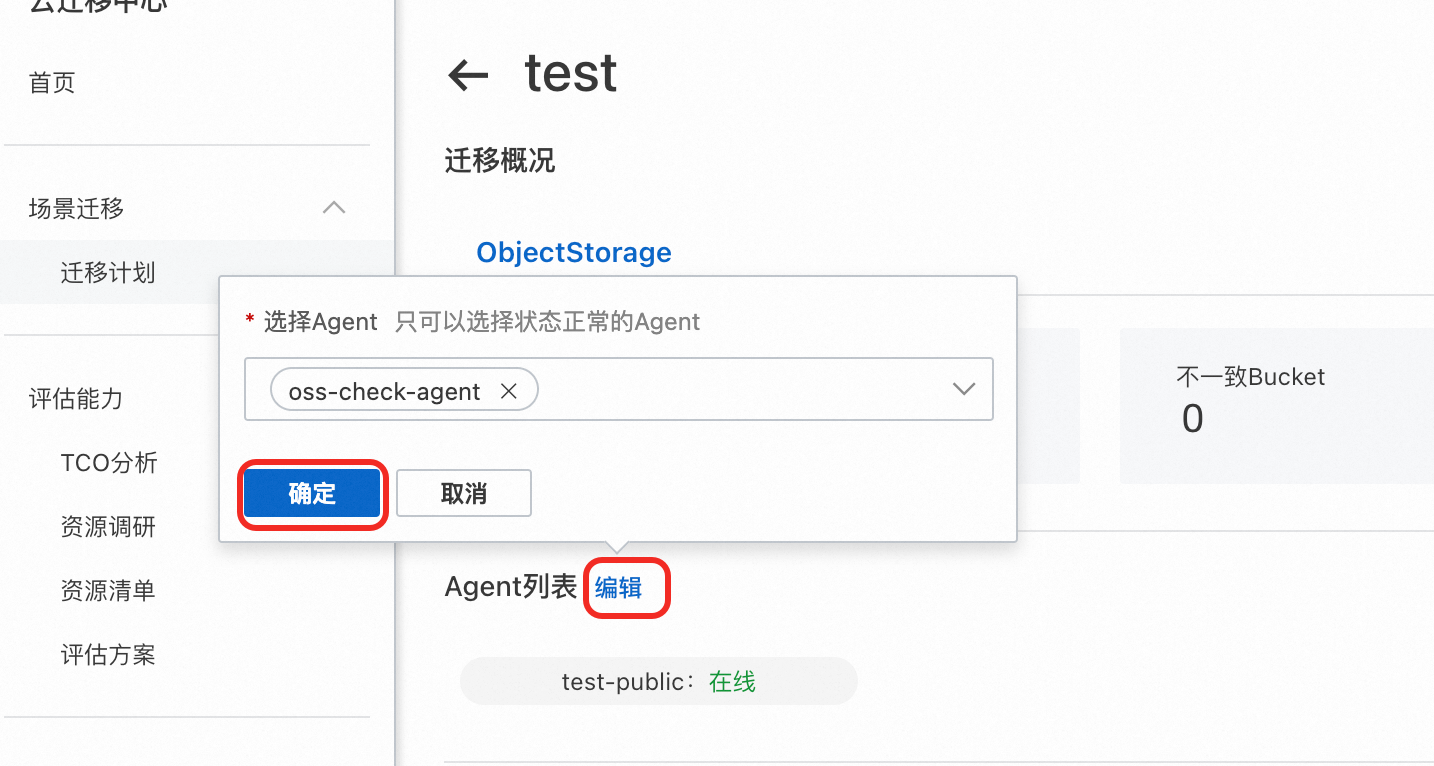Open 资源清单 from the sidebar
Image resolution: width=1434 pixels, height=766 pixels.
click(x=108, y=591)
